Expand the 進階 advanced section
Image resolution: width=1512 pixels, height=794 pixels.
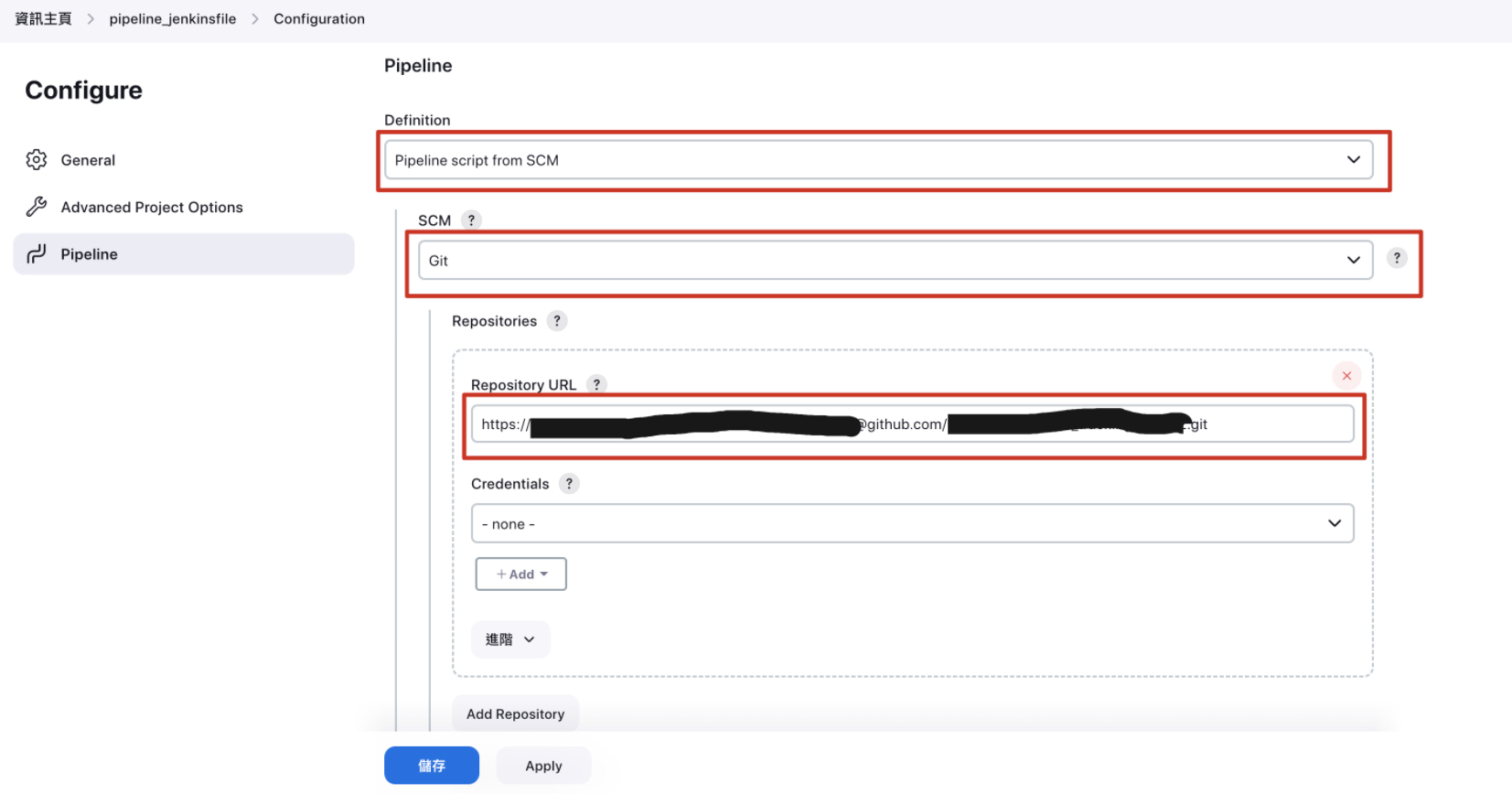[510, 639]
